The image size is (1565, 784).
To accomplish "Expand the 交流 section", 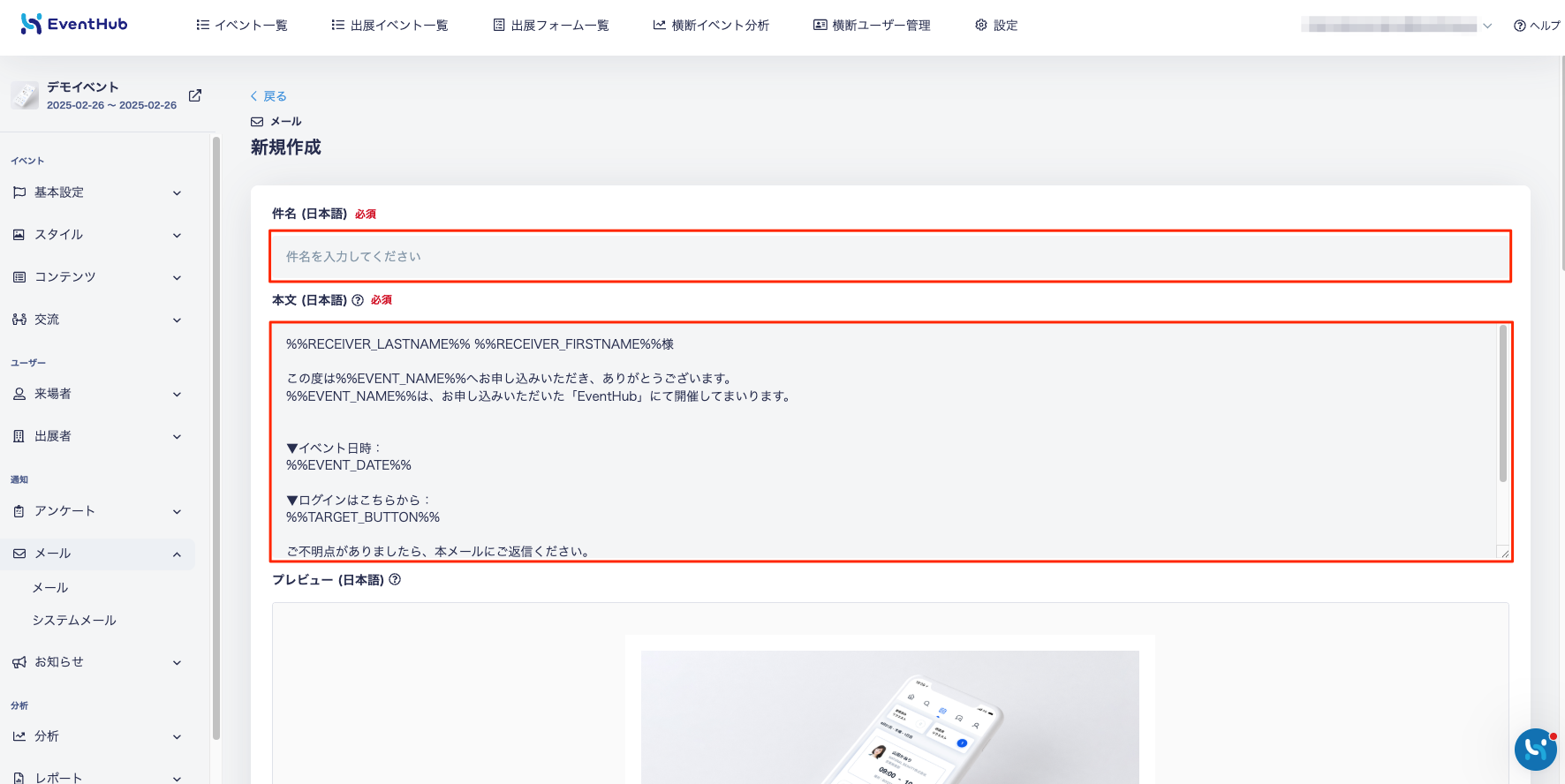I will point(177,320).
